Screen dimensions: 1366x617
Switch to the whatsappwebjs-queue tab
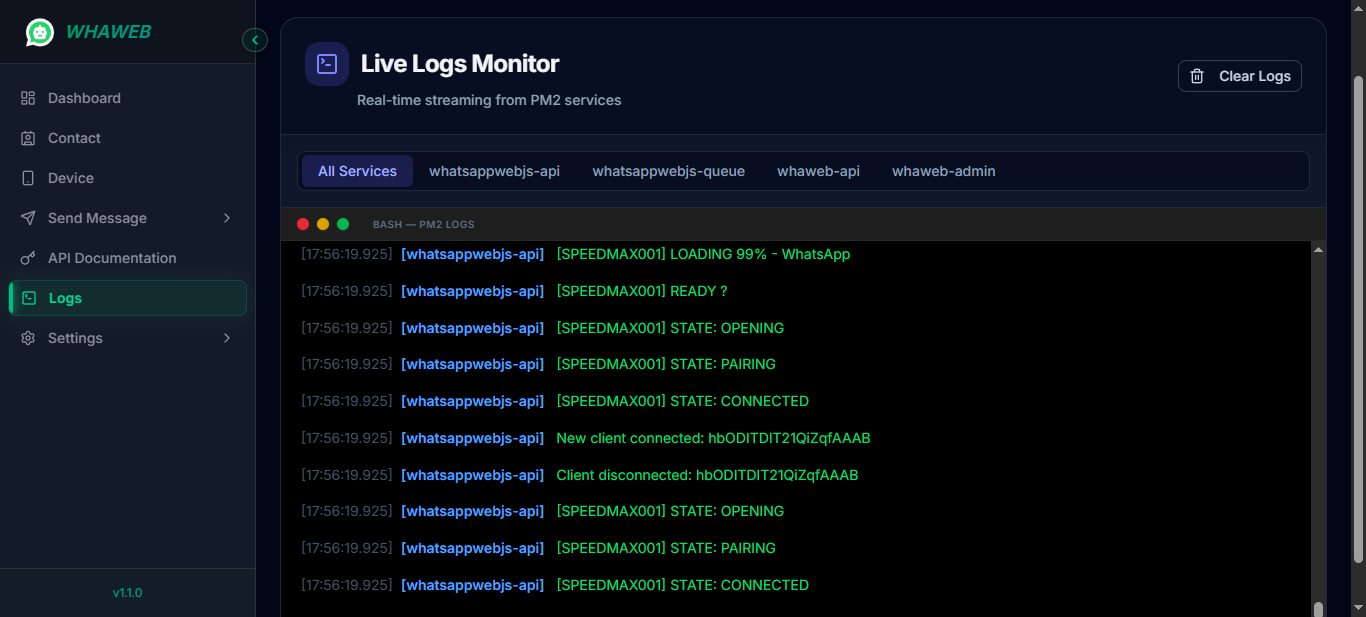tap(668, 170)
